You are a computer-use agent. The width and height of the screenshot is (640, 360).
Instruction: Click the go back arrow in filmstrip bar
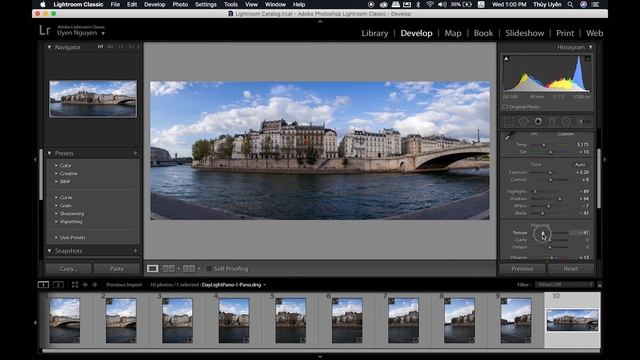click(85, 284)
